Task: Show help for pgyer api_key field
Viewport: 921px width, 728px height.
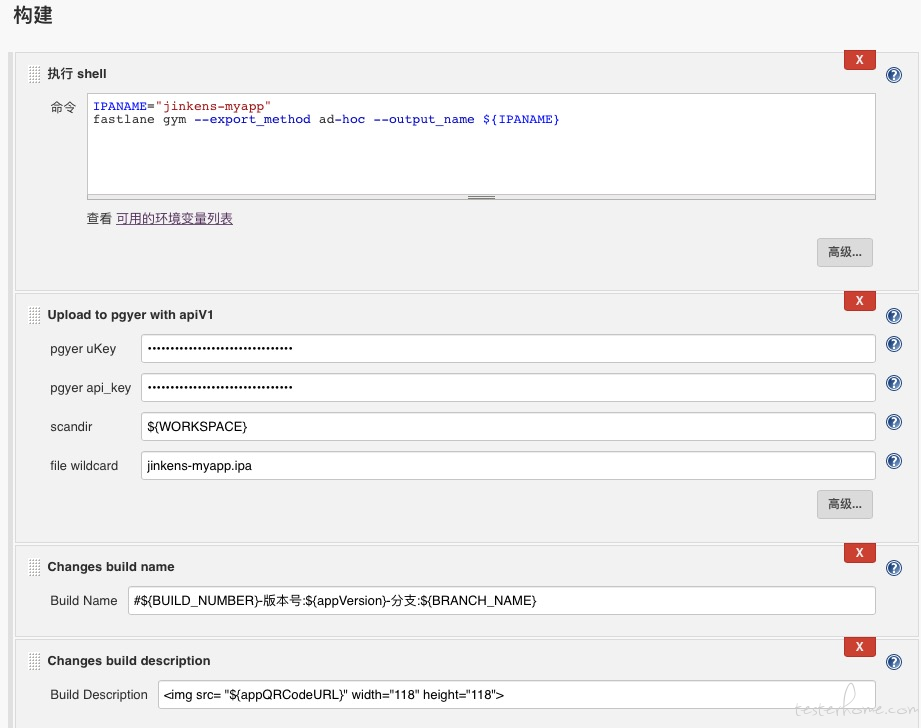Action: (x=893, y=383)
